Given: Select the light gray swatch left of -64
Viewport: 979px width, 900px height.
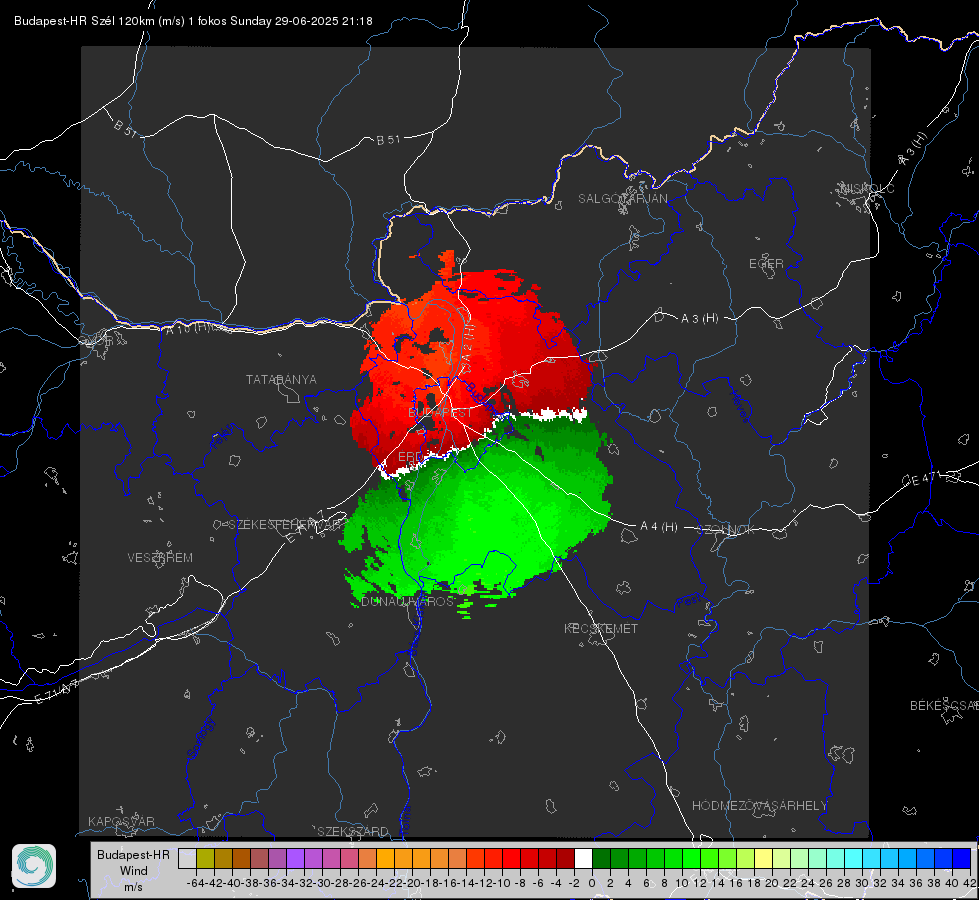Looking at the screenshot, I should point(187,858).
